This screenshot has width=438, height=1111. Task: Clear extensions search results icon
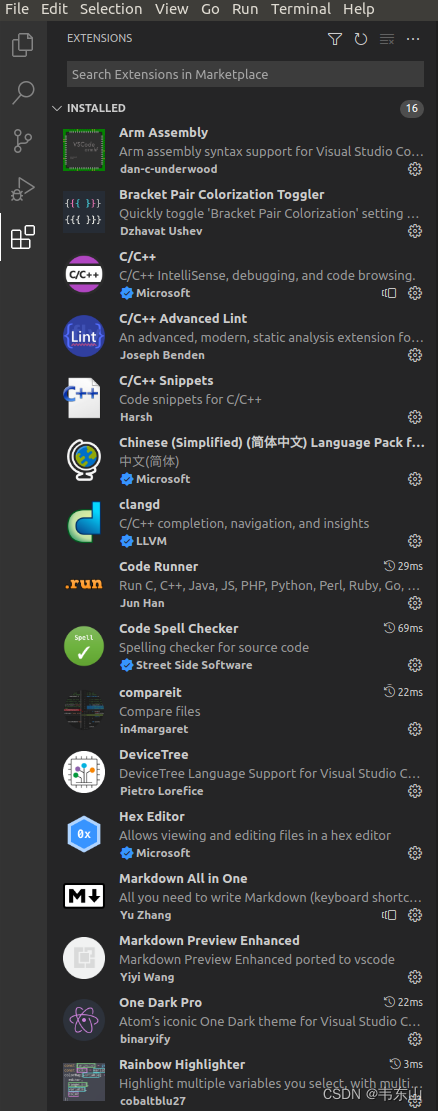tap(386, 39)
